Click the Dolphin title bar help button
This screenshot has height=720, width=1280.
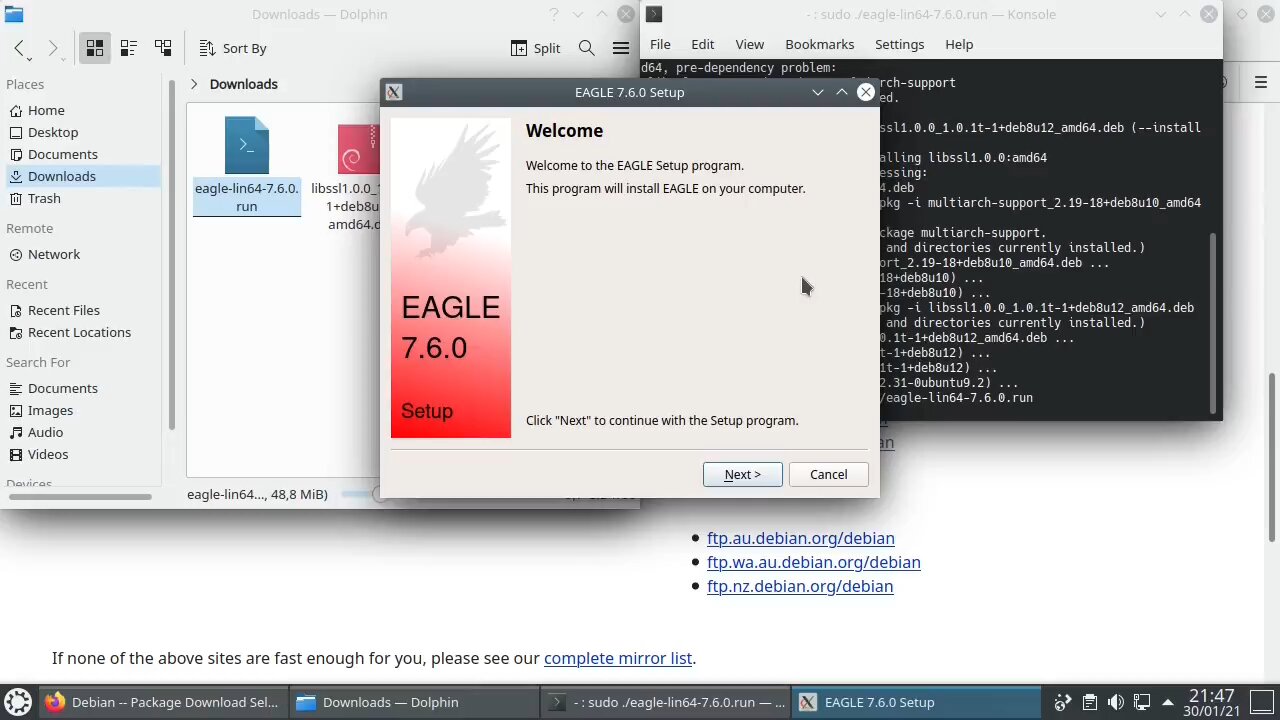pos(553,14)
